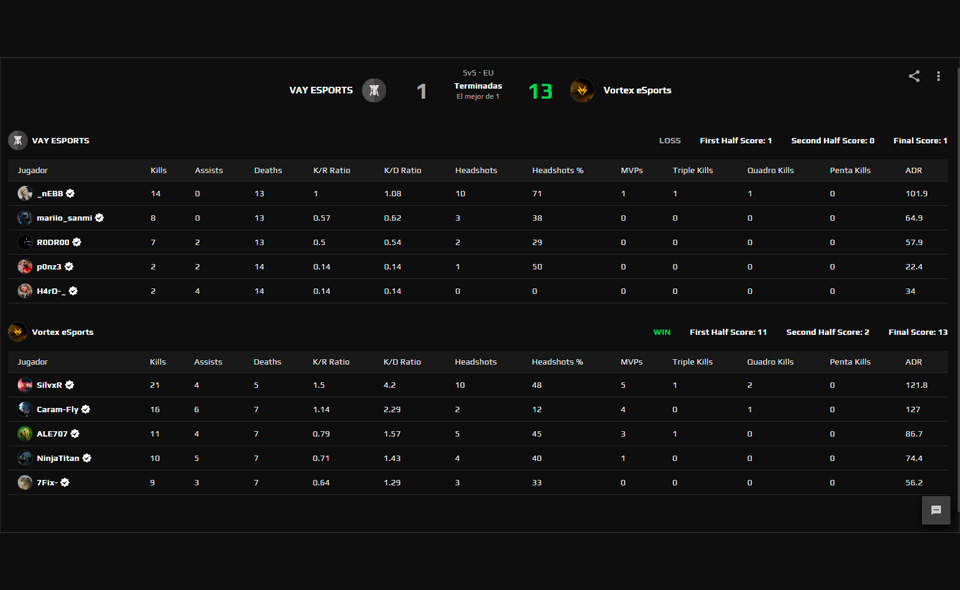Open p0nz3 player avatar

pos(24,267)
